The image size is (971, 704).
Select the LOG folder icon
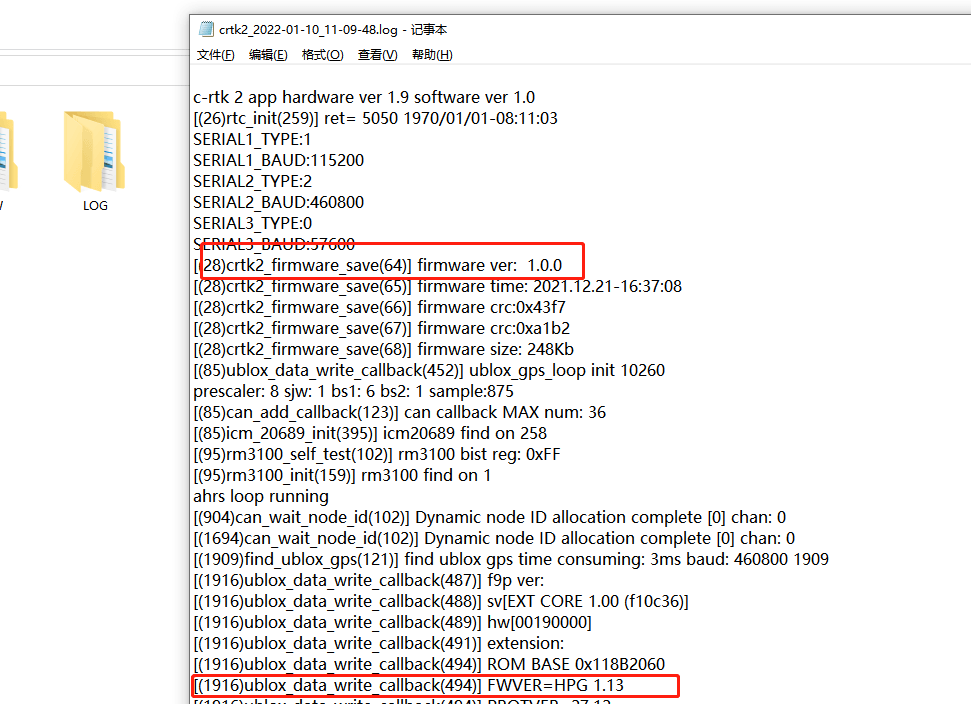[95, 152]
